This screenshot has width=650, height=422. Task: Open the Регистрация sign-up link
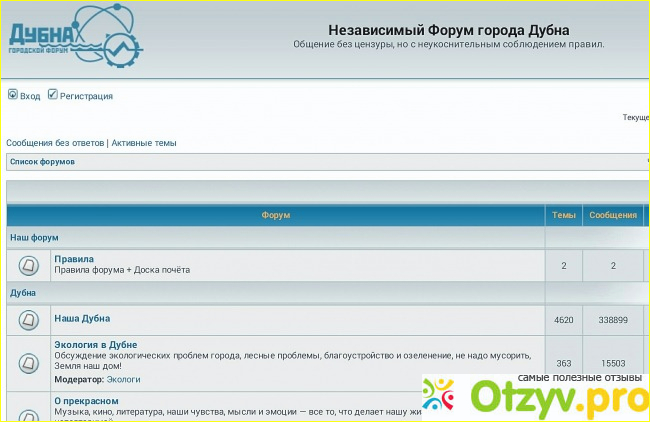point(86,96)
